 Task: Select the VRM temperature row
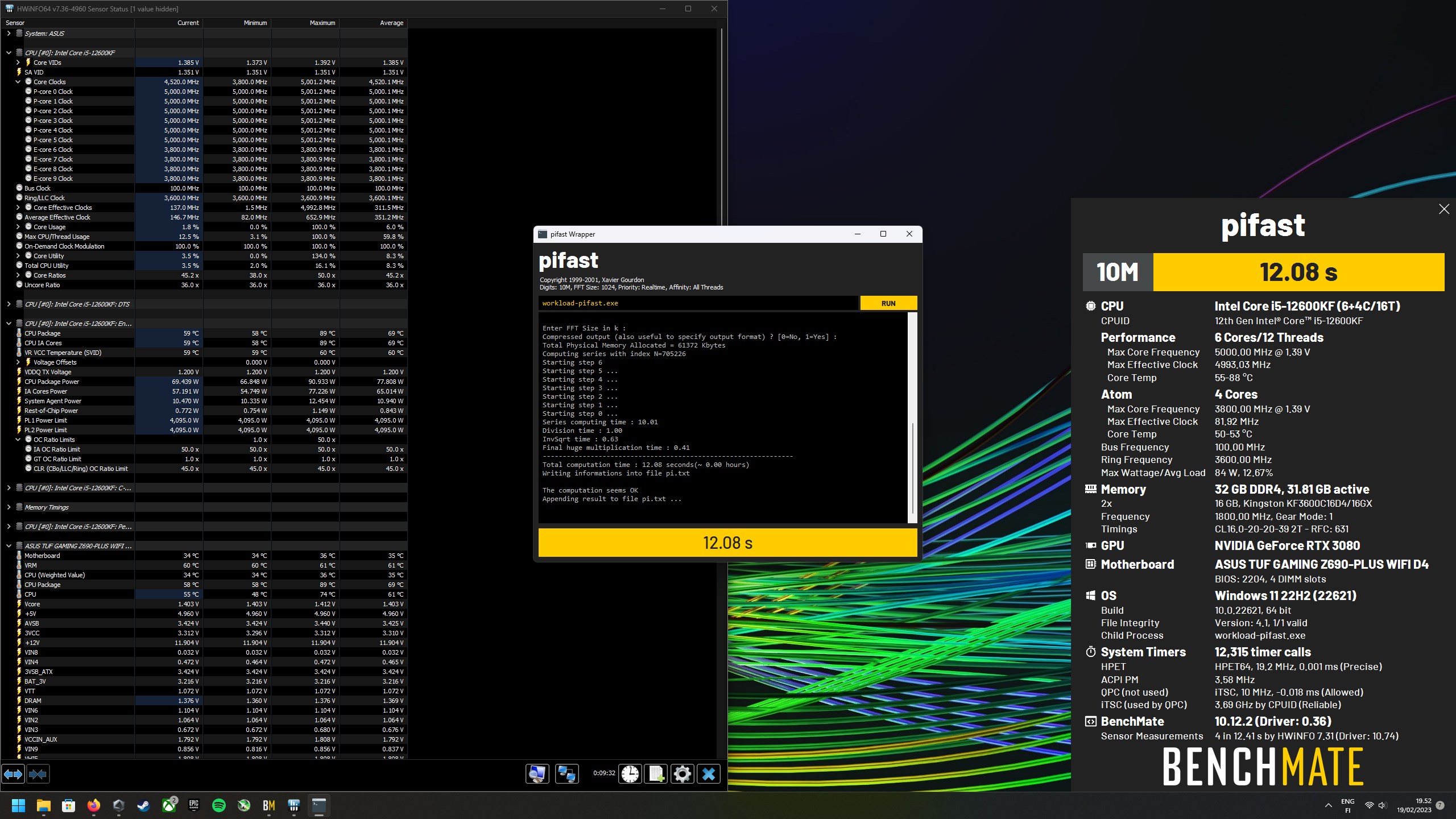(x=204, y=565)
